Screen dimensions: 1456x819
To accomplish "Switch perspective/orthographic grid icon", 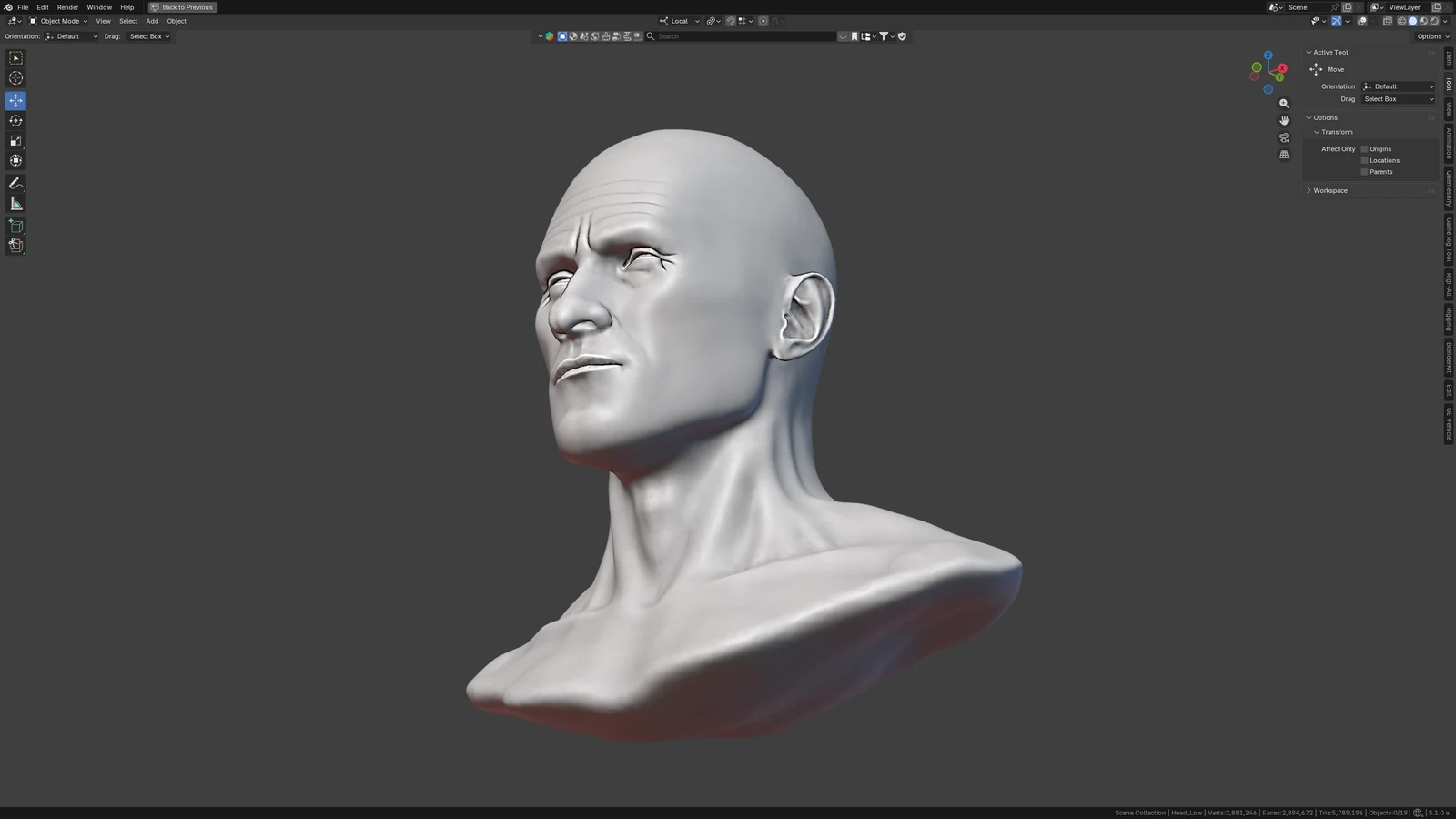I will click(1284, 155).
